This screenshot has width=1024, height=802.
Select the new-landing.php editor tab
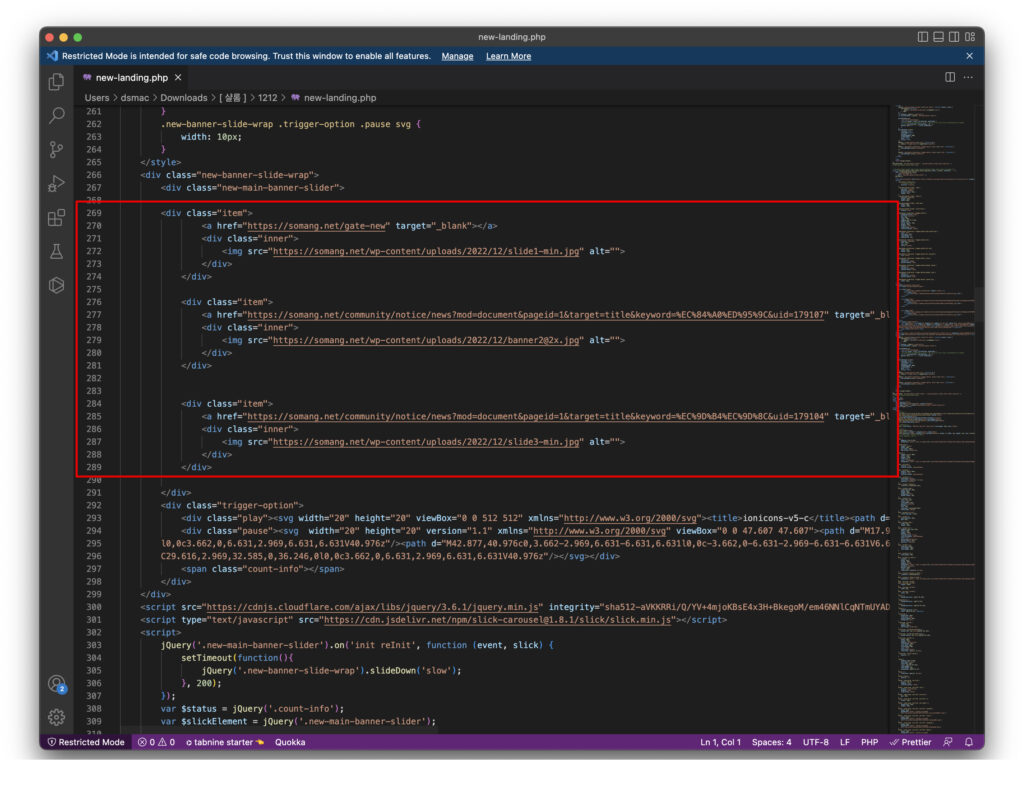[x=131, y=78]
